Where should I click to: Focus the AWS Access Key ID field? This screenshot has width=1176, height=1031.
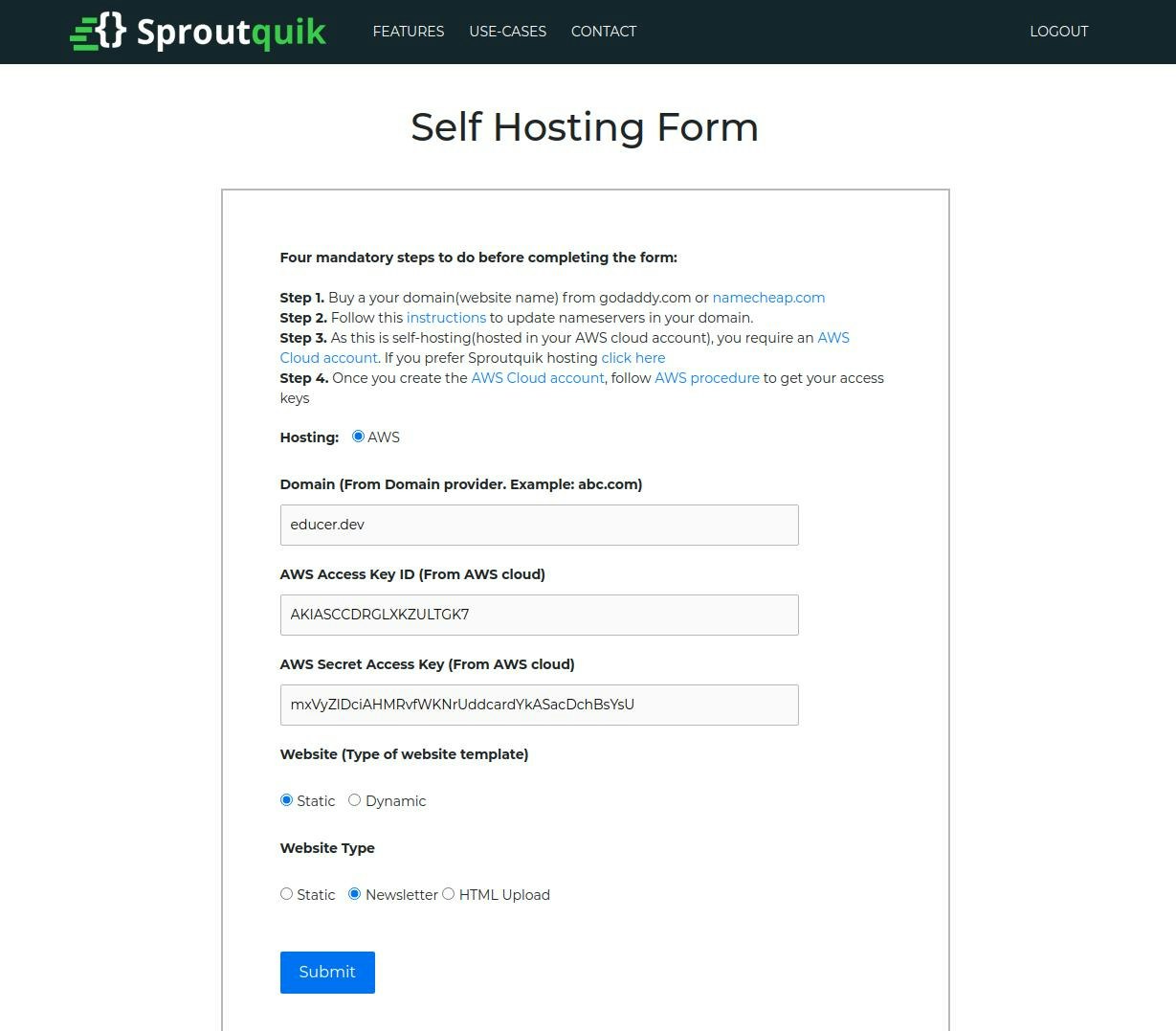tap(539, 615)
